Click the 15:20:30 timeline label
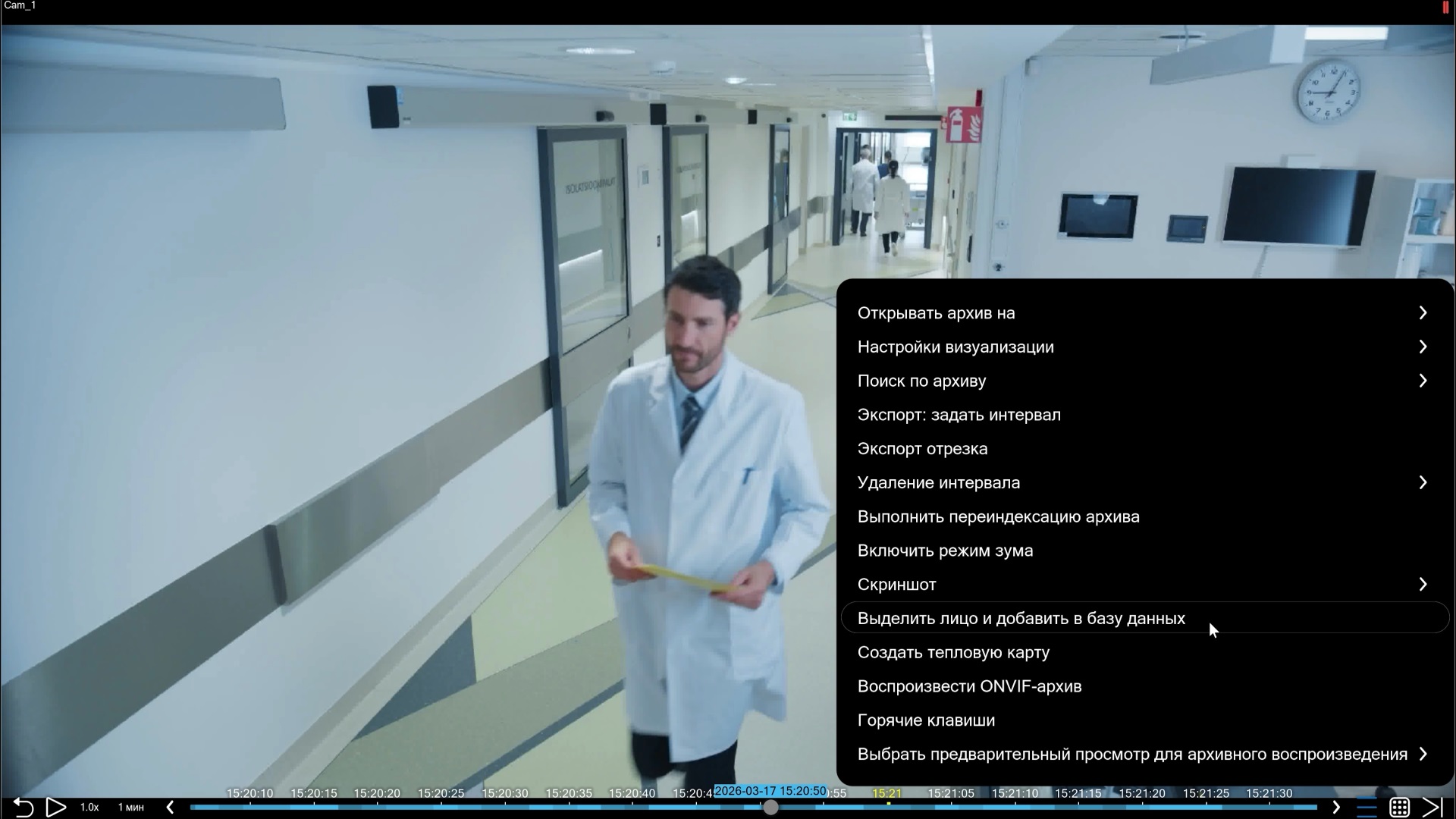Image resolution: width=1456 pixels, height=819 pixels. pos(505,793)
